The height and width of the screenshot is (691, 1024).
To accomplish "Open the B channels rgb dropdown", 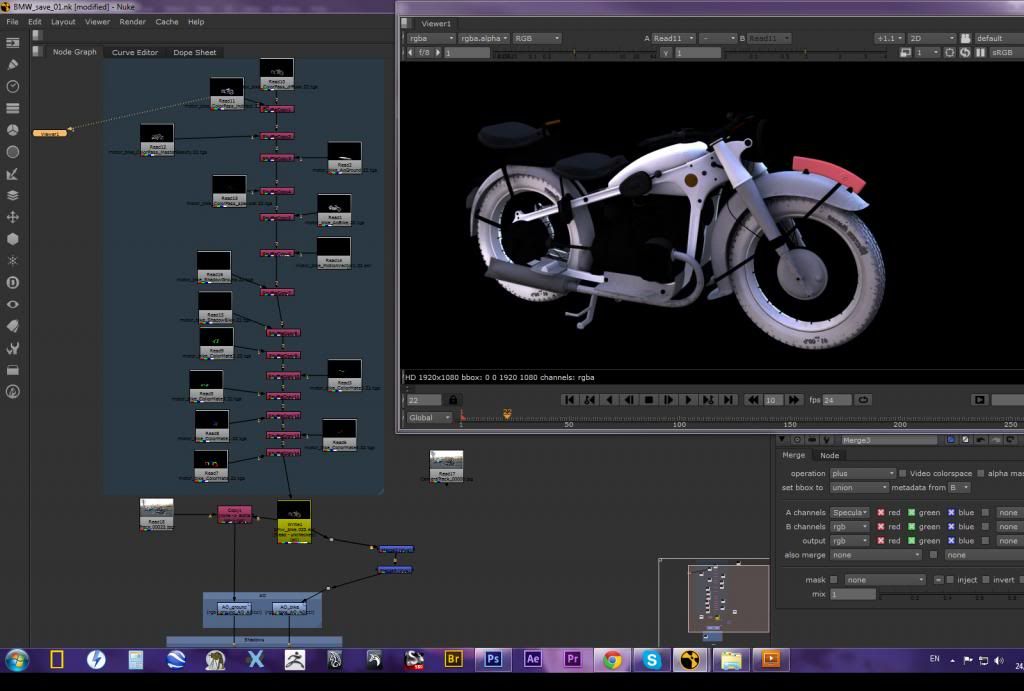I will pyautogui.click(x=850, y=526).
